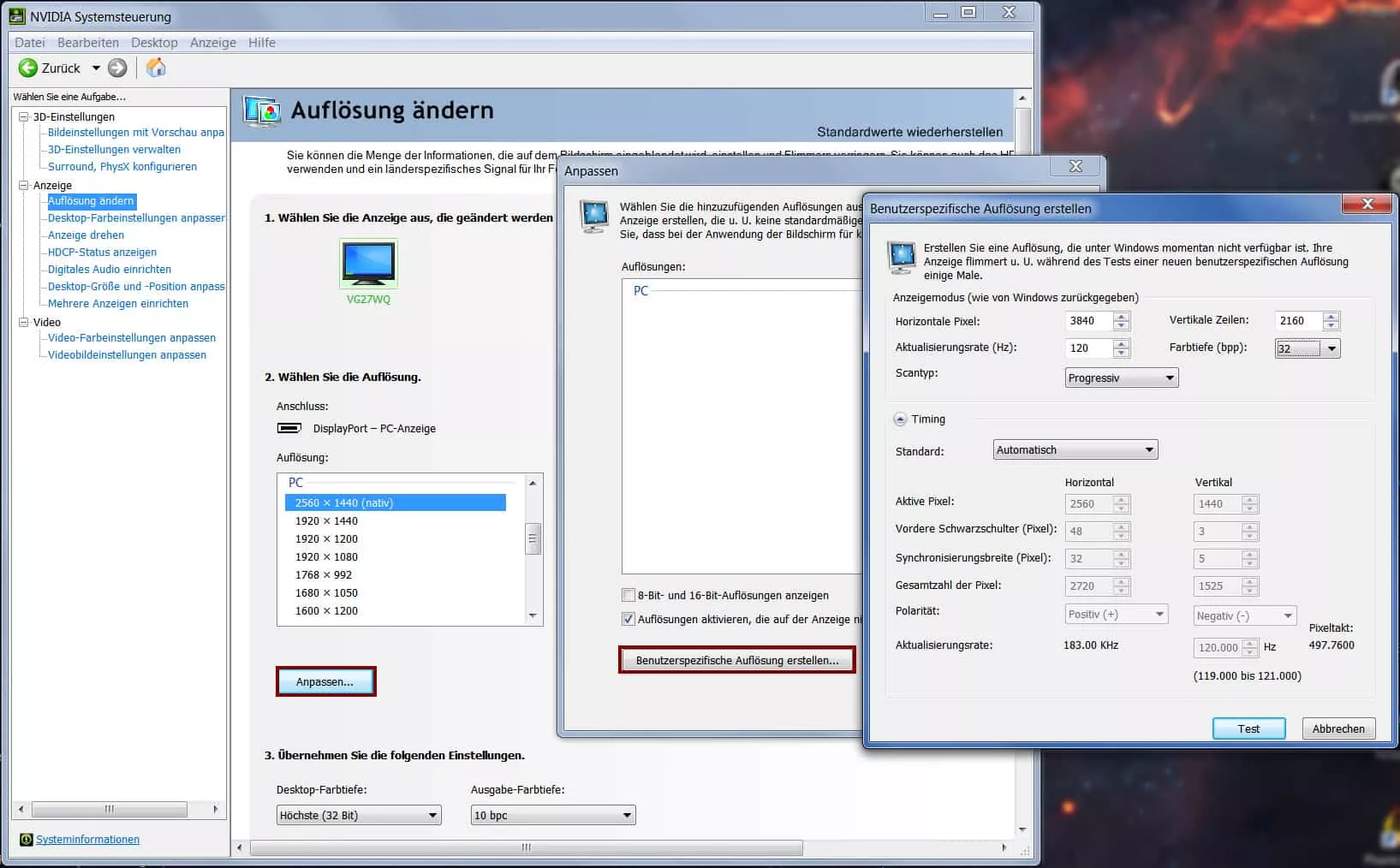
Task: Open Digitales Audio einrichten task
Action: [x=110, y=270]
